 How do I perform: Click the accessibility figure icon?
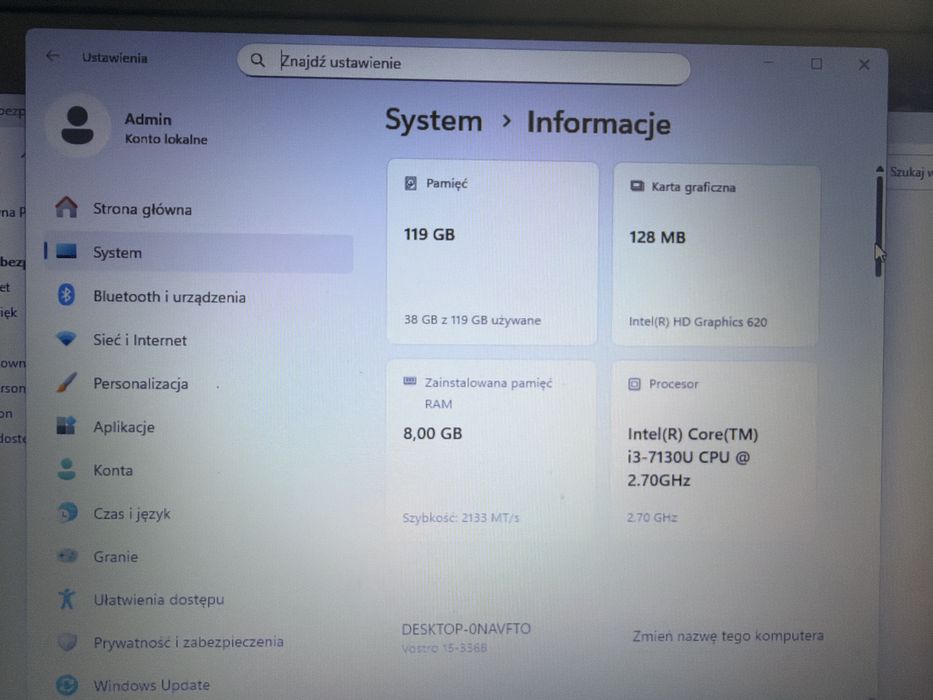(67, 599)
